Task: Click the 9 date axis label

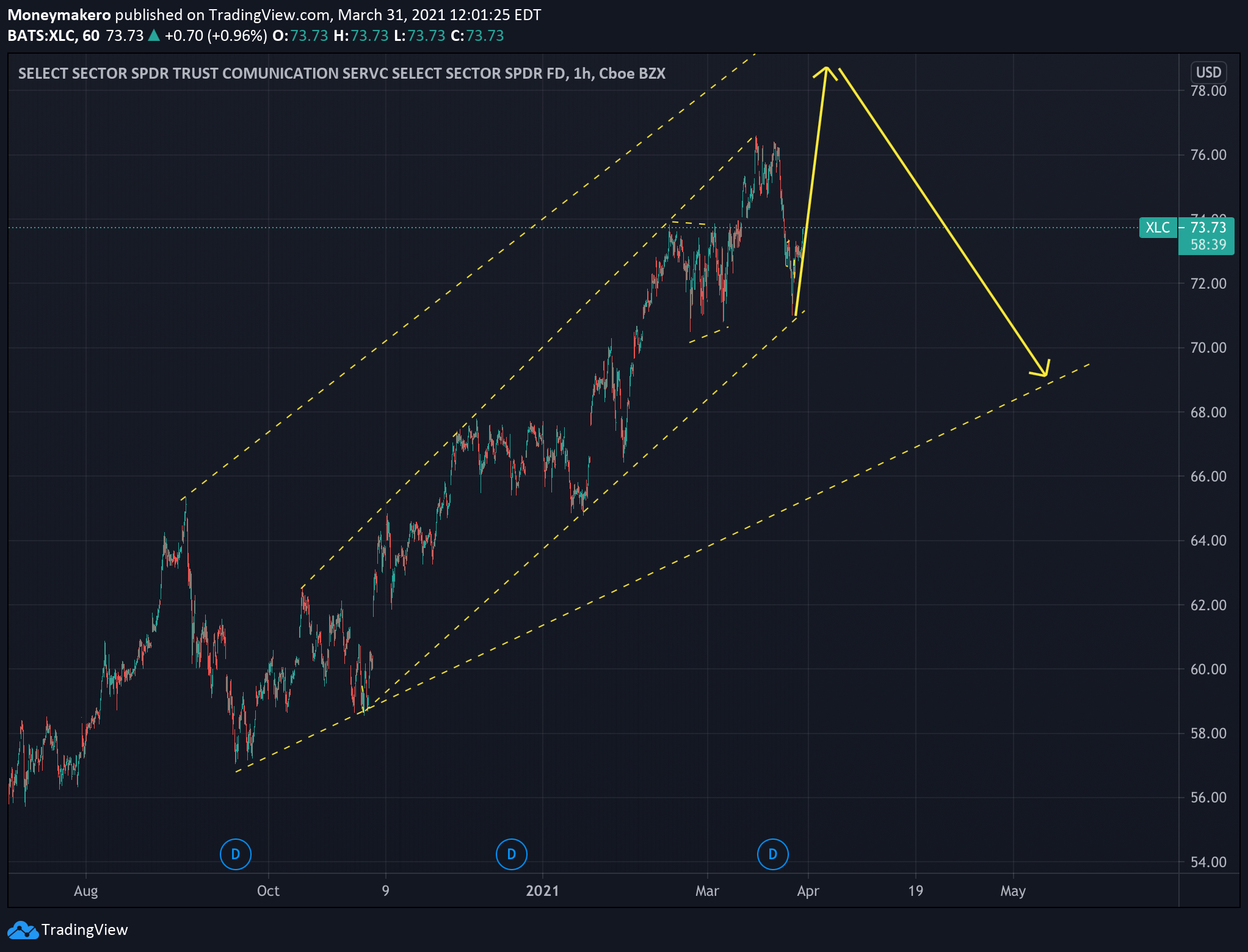Action: (x=385, y=891)
